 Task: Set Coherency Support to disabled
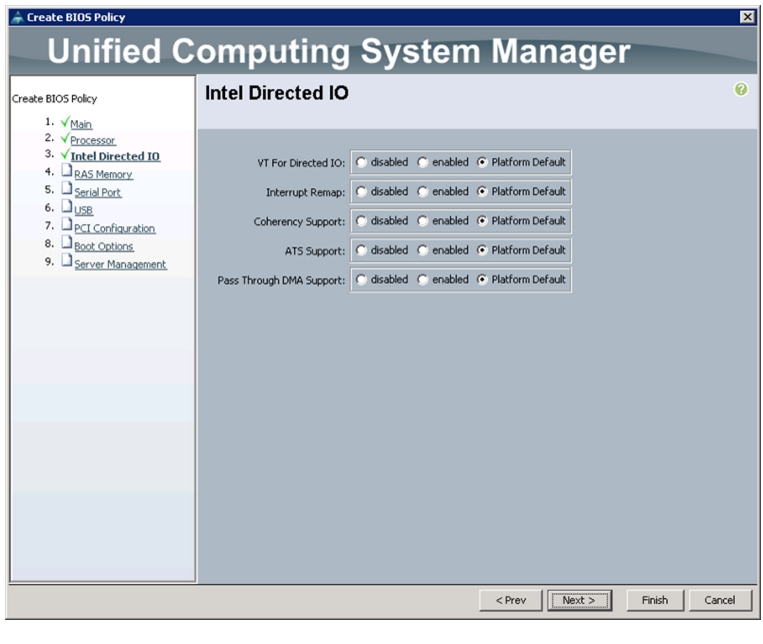pos(361,221)
